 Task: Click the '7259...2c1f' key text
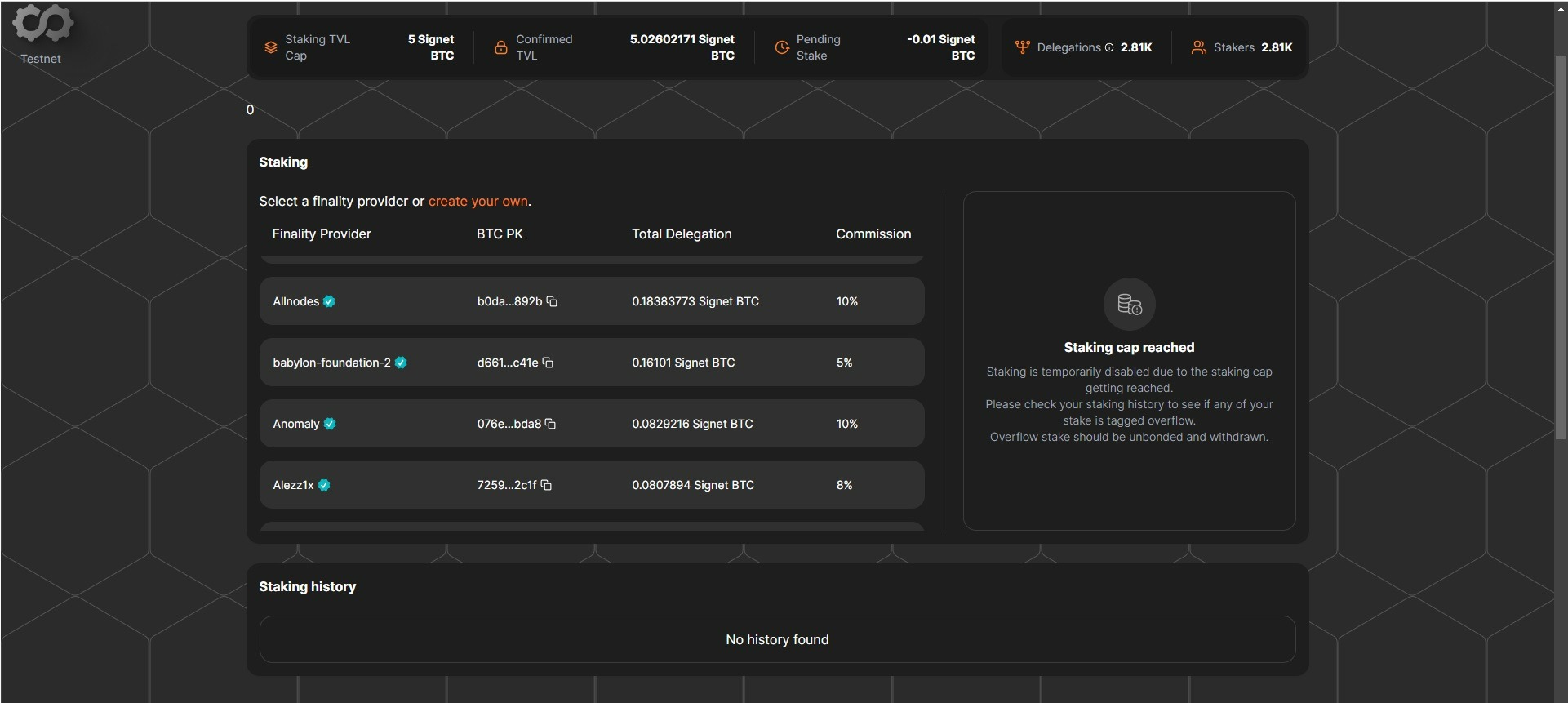click(507, 485)
